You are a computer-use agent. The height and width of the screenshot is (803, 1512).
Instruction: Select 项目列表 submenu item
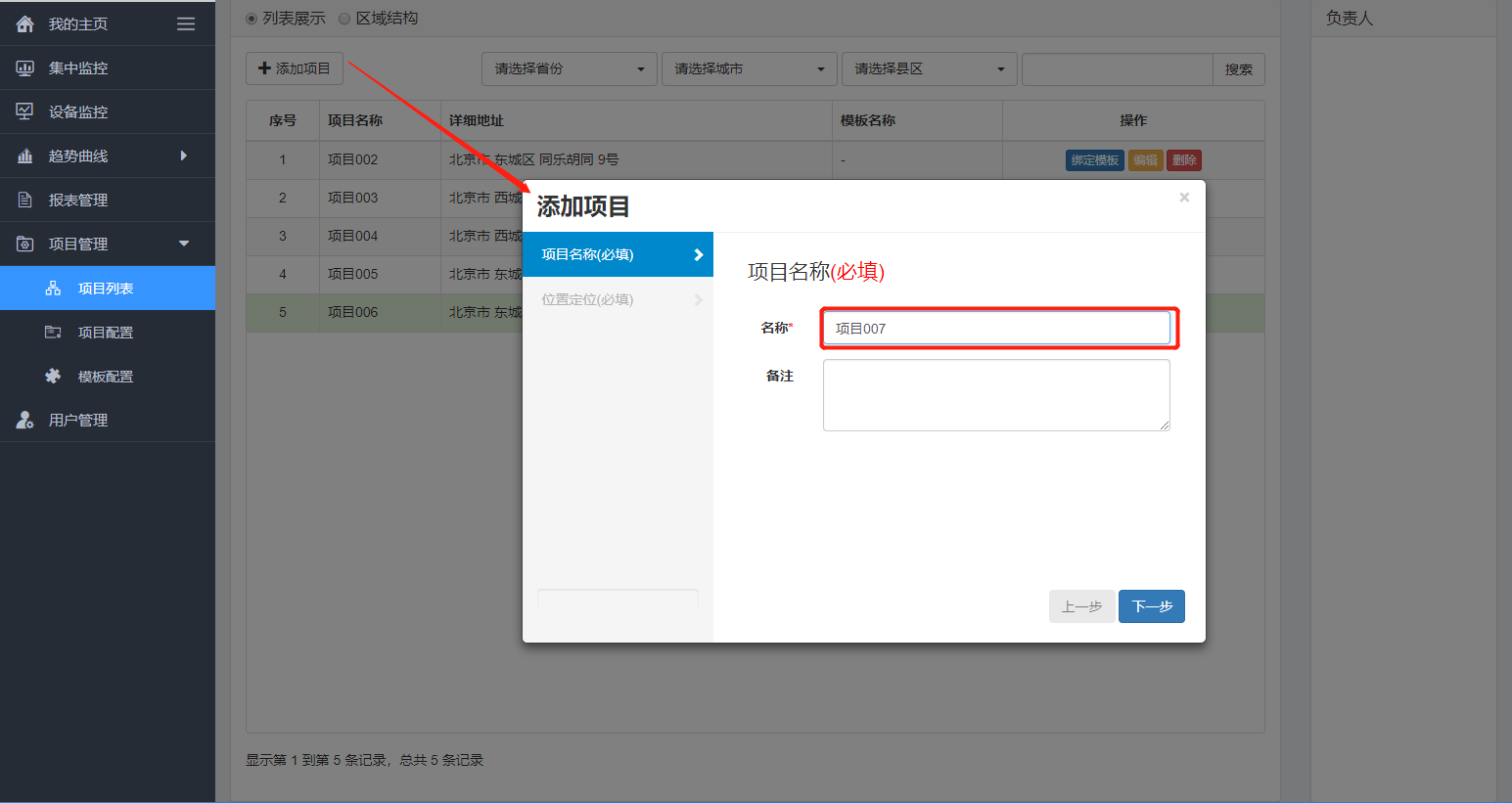[x=108, y=288]
